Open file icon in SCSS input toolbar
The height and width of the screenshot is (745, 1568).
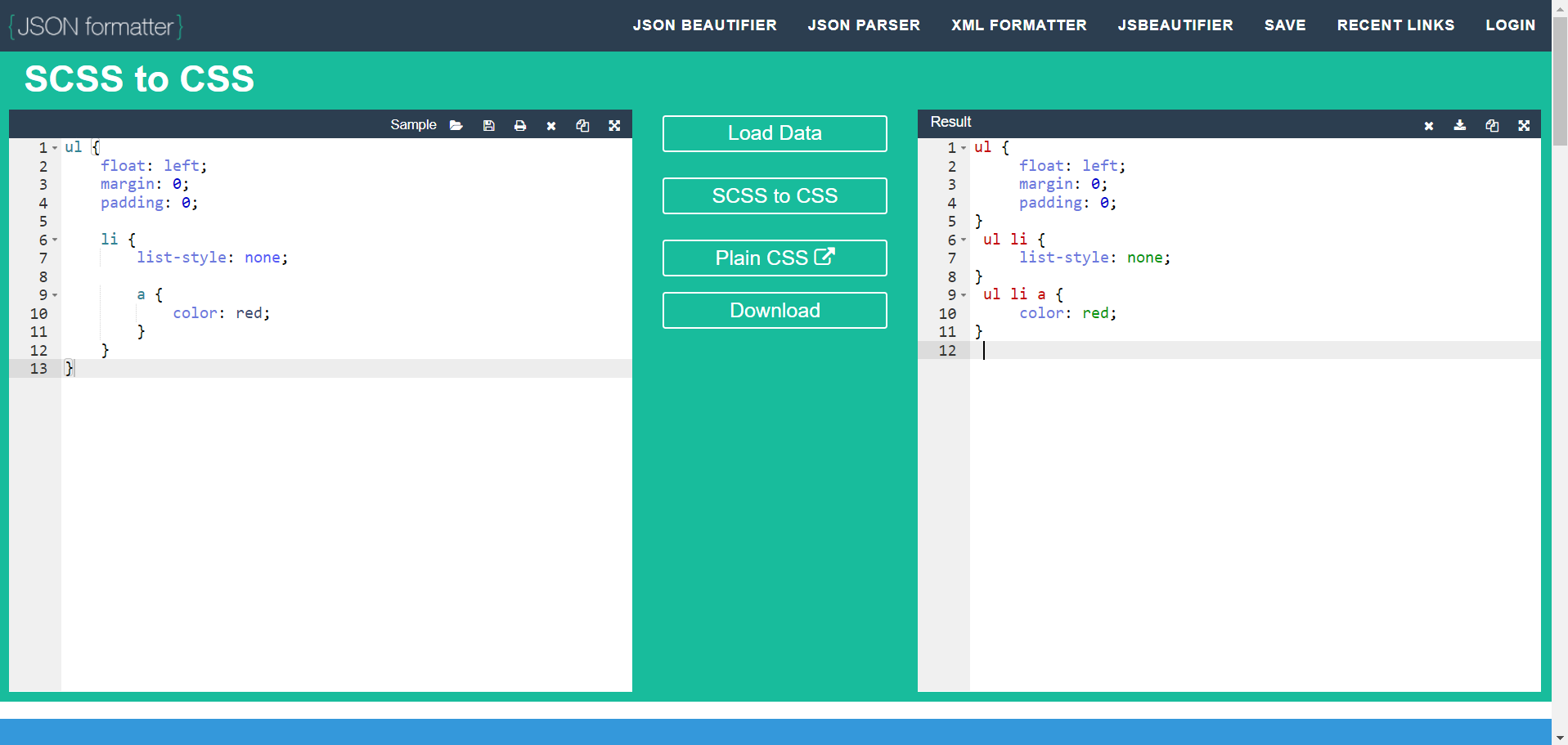[x=456, y=125]
